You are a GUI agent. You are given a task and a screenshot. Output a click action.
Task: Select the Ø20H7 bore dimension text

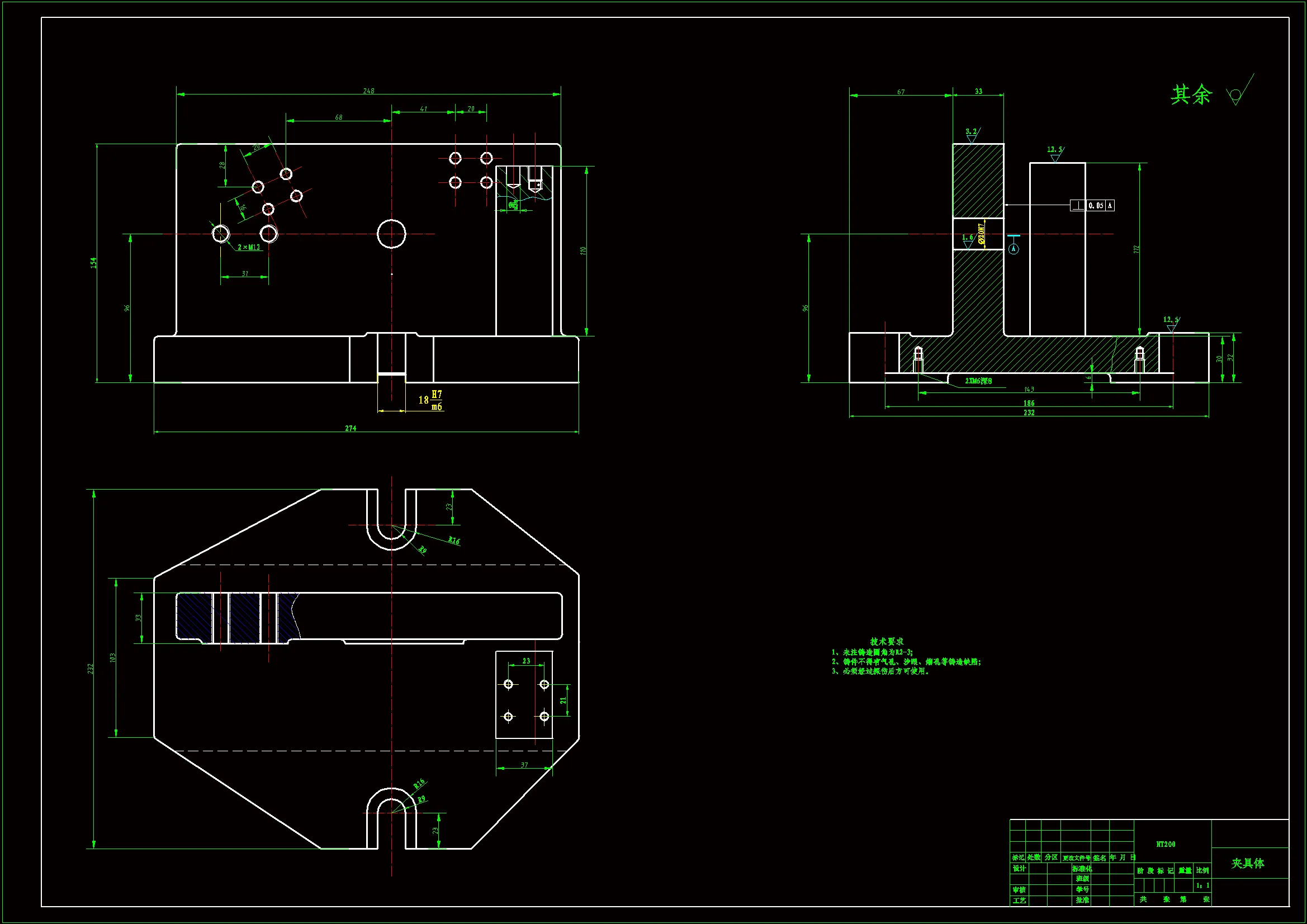[982, 234]
